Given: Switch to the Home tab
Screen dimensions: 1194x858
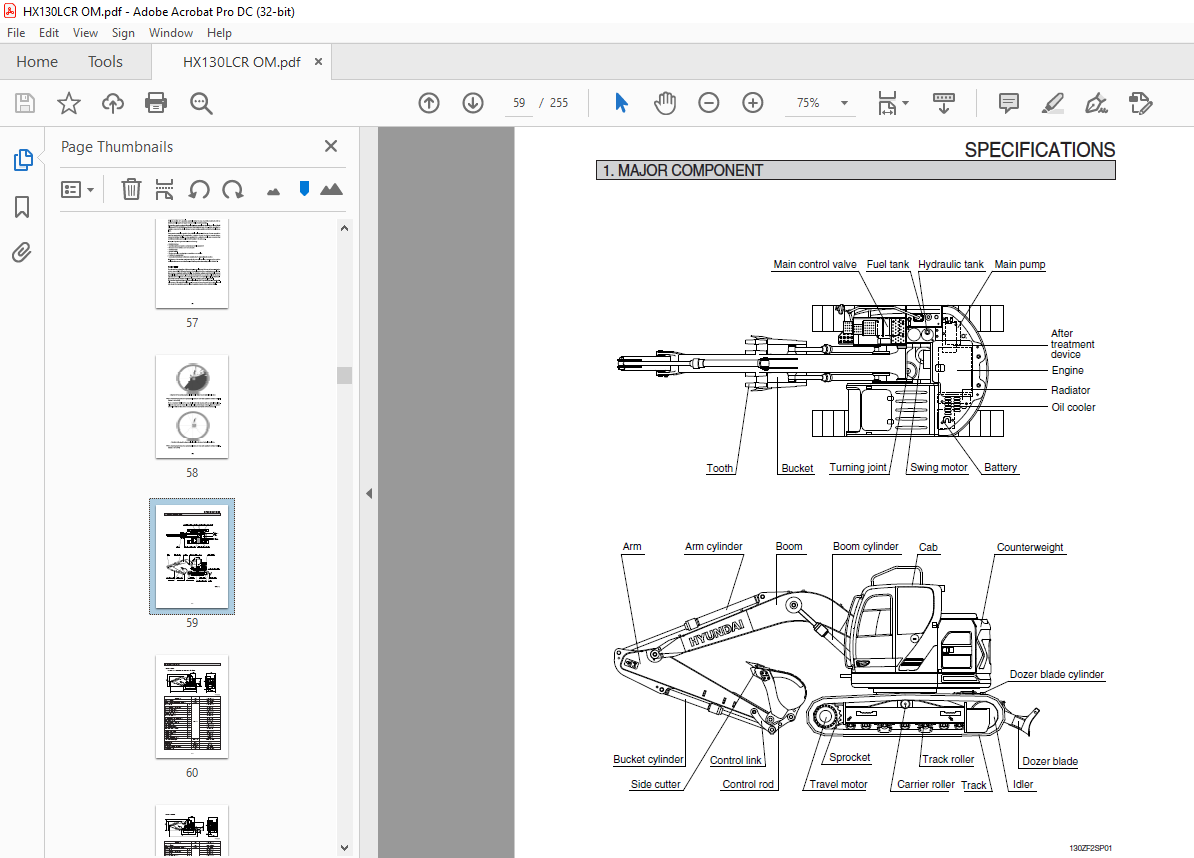Looking at the screenshot, I should coord(37,62).
